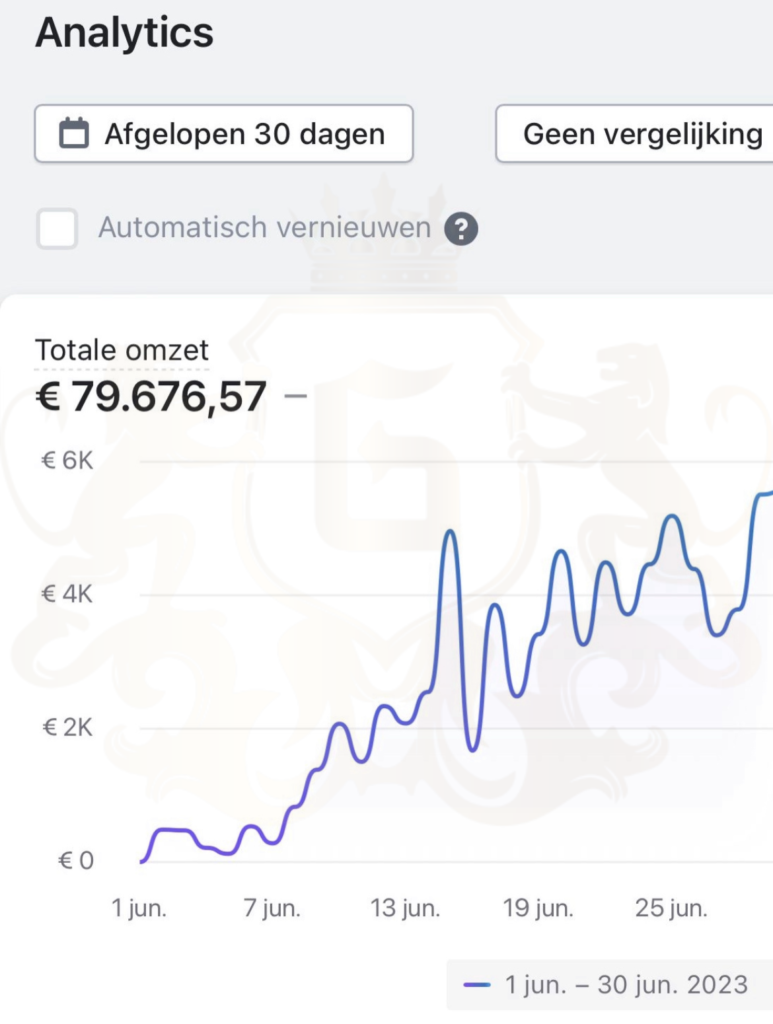This screenshot has height=1024, width=773.
Task: Select the 1 jun. axis date label
Action: pyautogui.click(x=139, y=908)
